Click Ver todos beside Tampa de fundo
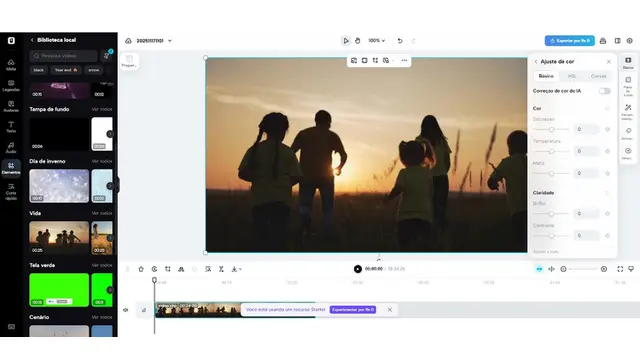 click(102, 109)
